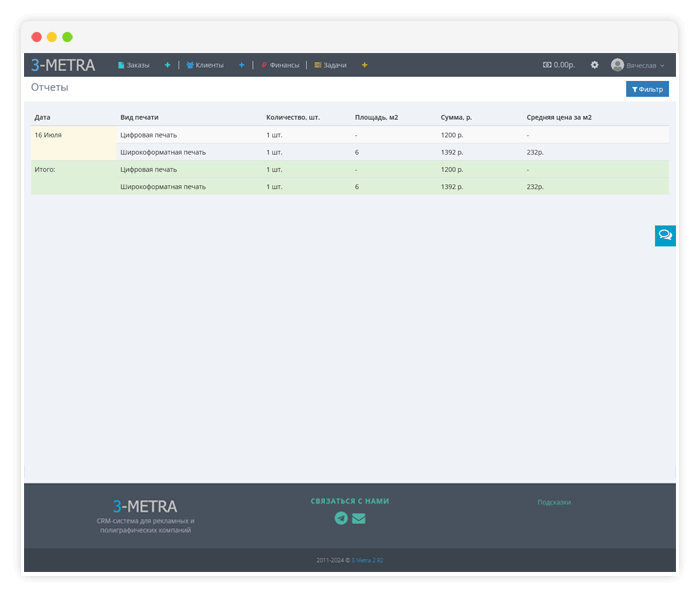Click Цифровая печать in 16 Июля row

pos(149,135)
